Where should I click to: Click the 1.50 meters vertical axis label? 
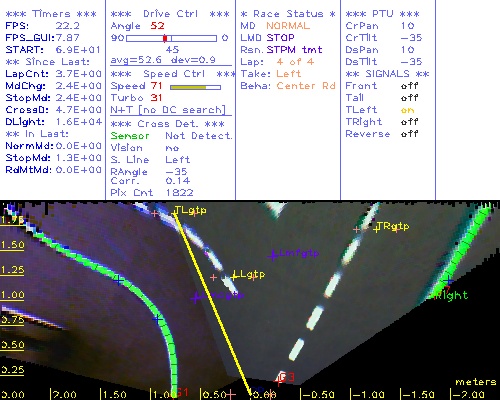(12, 245)
